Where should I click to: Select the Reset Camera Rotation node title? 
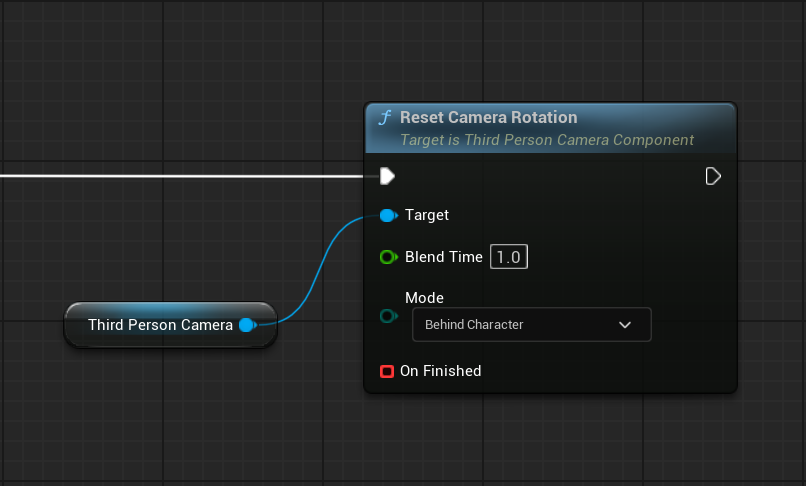(x=488, y=117)
